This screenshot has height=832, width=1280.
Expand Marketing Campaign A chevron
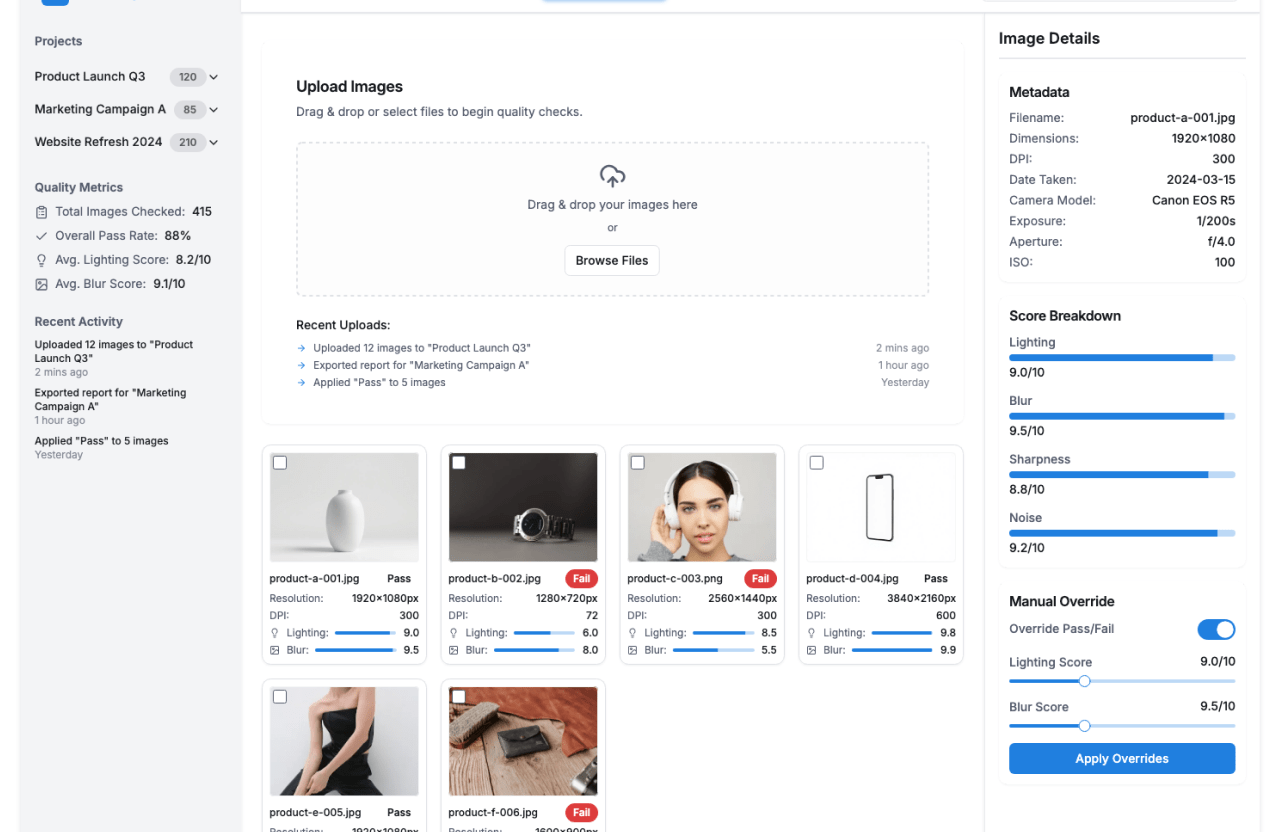tap(214, 110)
